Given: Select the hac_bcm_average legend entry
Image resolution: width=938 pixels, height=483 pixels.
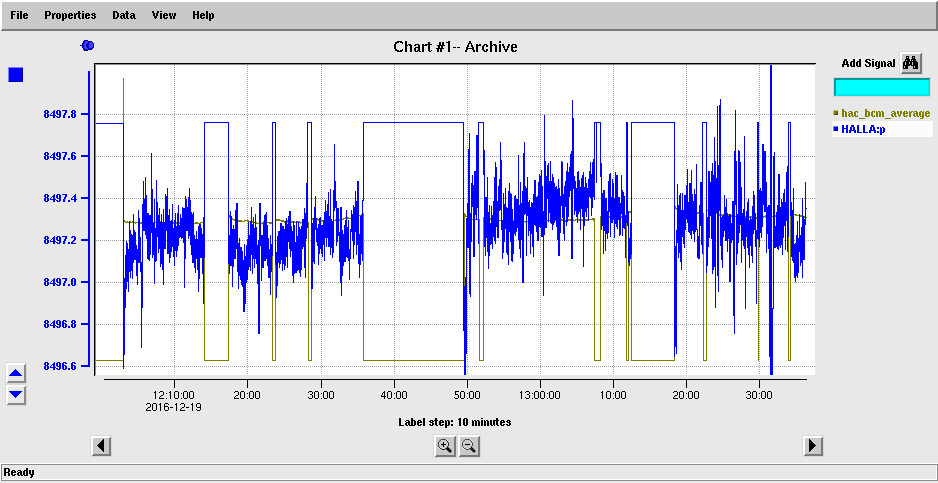Looking at the screenshot, I should [882, 113].
